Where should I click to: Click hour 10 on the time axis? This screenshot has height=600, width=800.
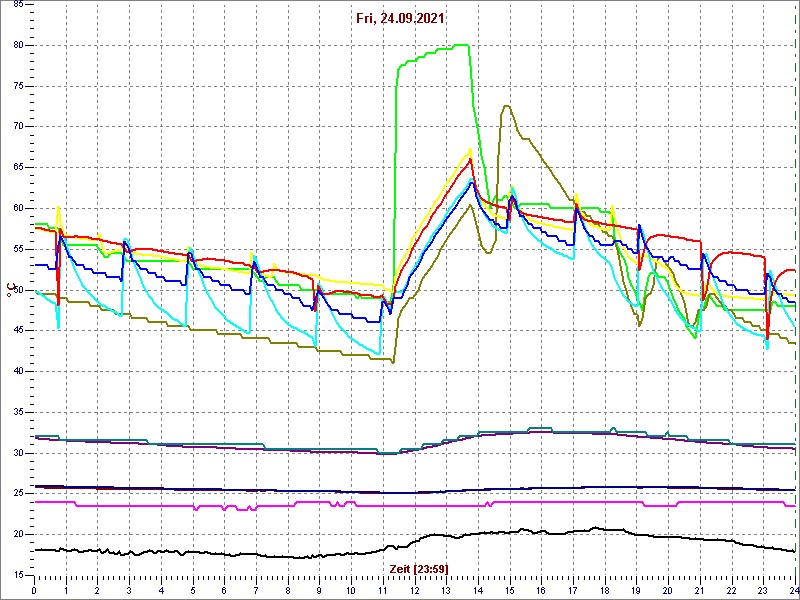(x=351, y=590)
